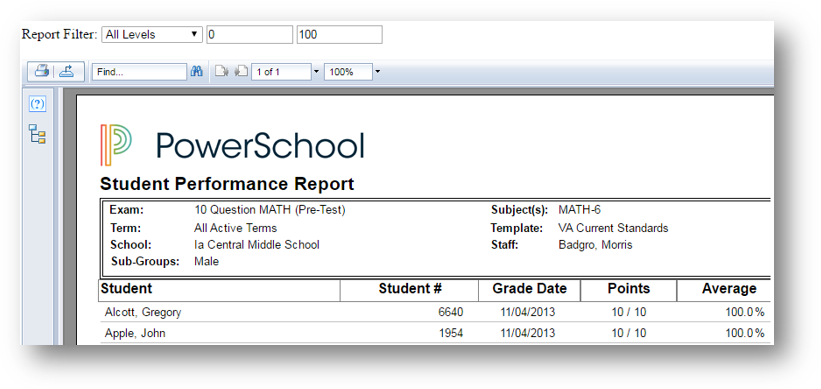
Task: Print the report using the printer icon
Action: click(x=41, y=72)
